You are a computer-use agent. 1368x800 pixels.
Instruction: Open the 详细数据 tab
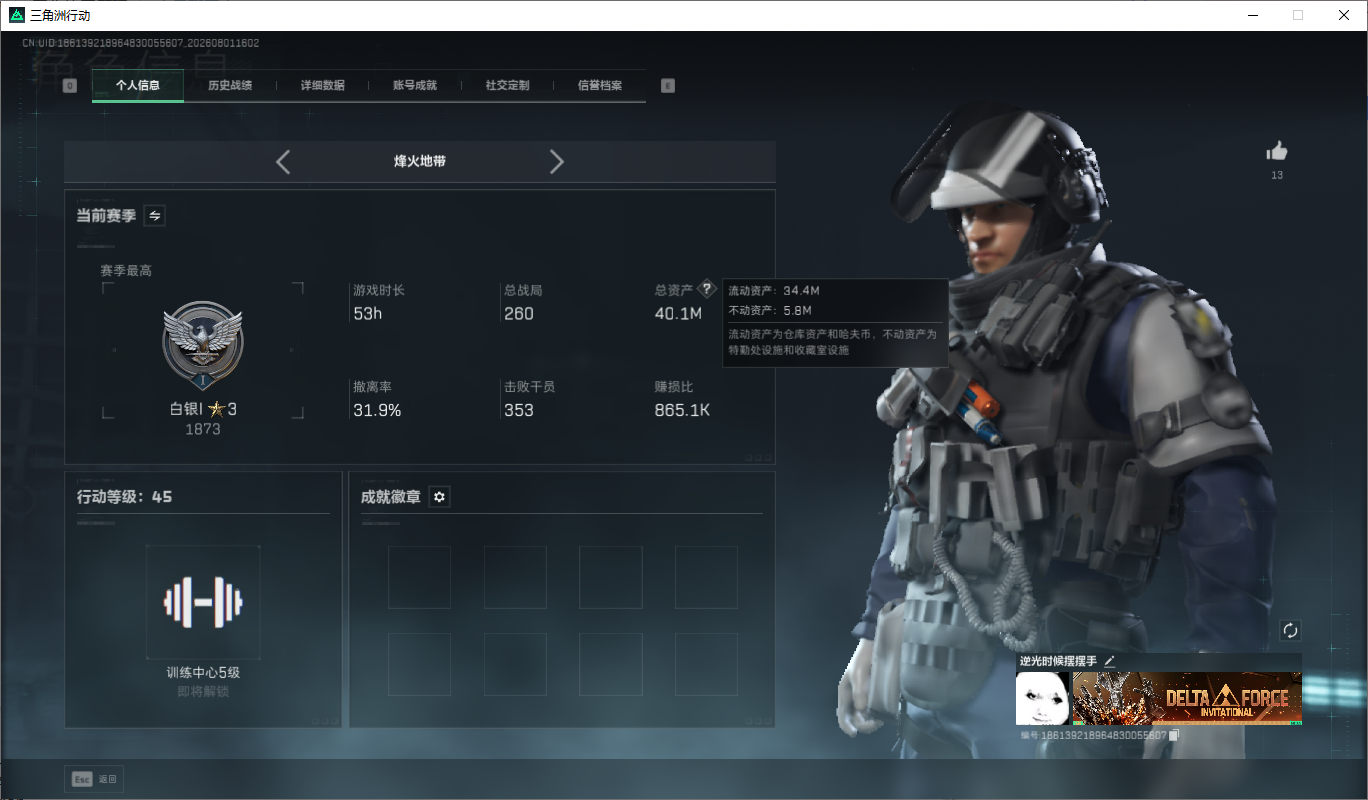click(x=323, y=86)
